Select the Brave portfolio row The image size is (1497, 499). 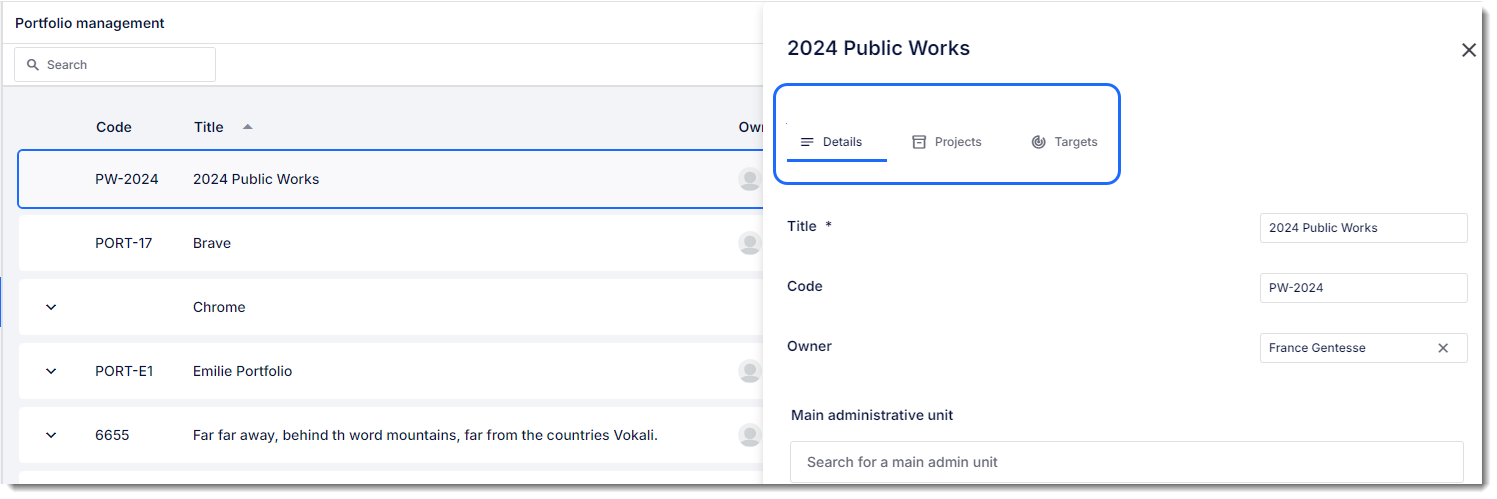point(390,243)
